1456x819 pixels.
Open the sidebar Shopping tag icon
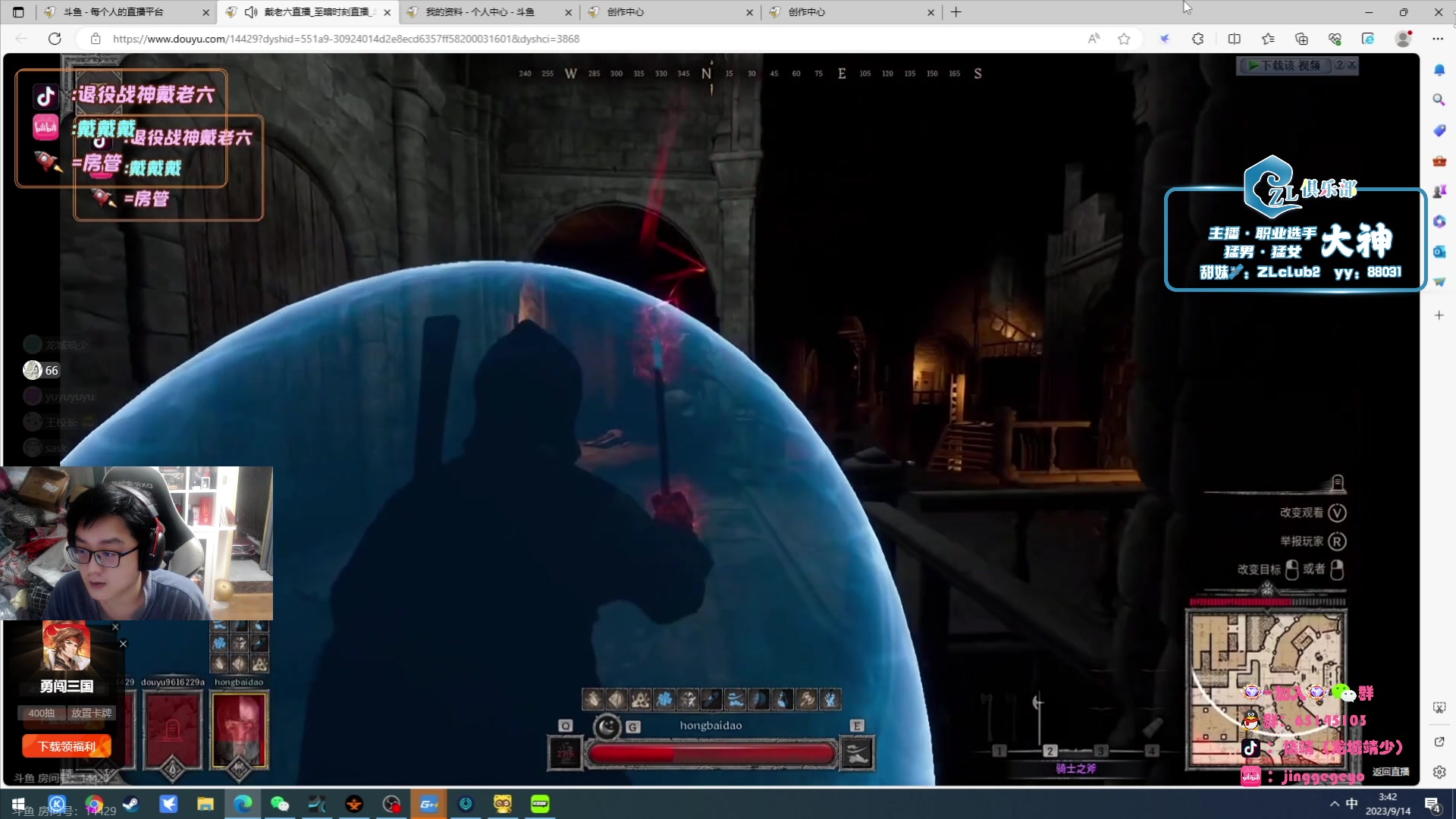[1439, 130]
